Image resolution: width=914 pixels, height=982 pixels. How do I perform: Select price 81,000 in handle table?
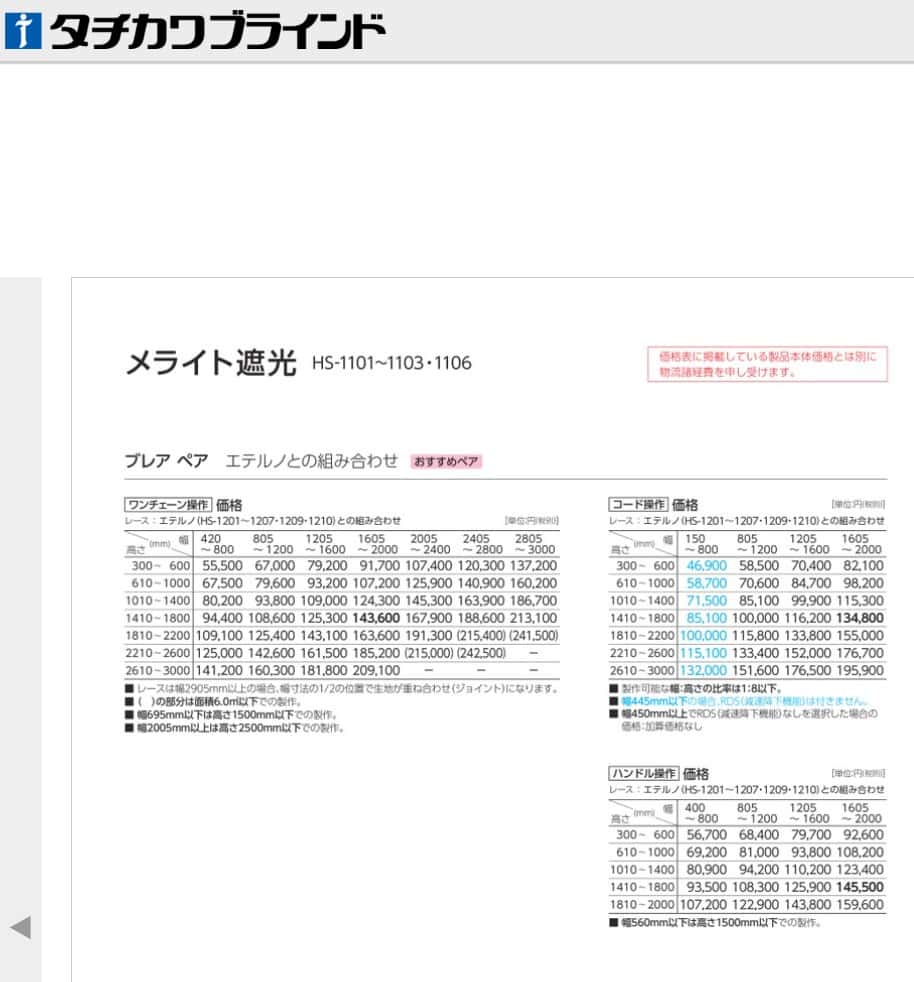pyautogui.click(x=759, y=852)
